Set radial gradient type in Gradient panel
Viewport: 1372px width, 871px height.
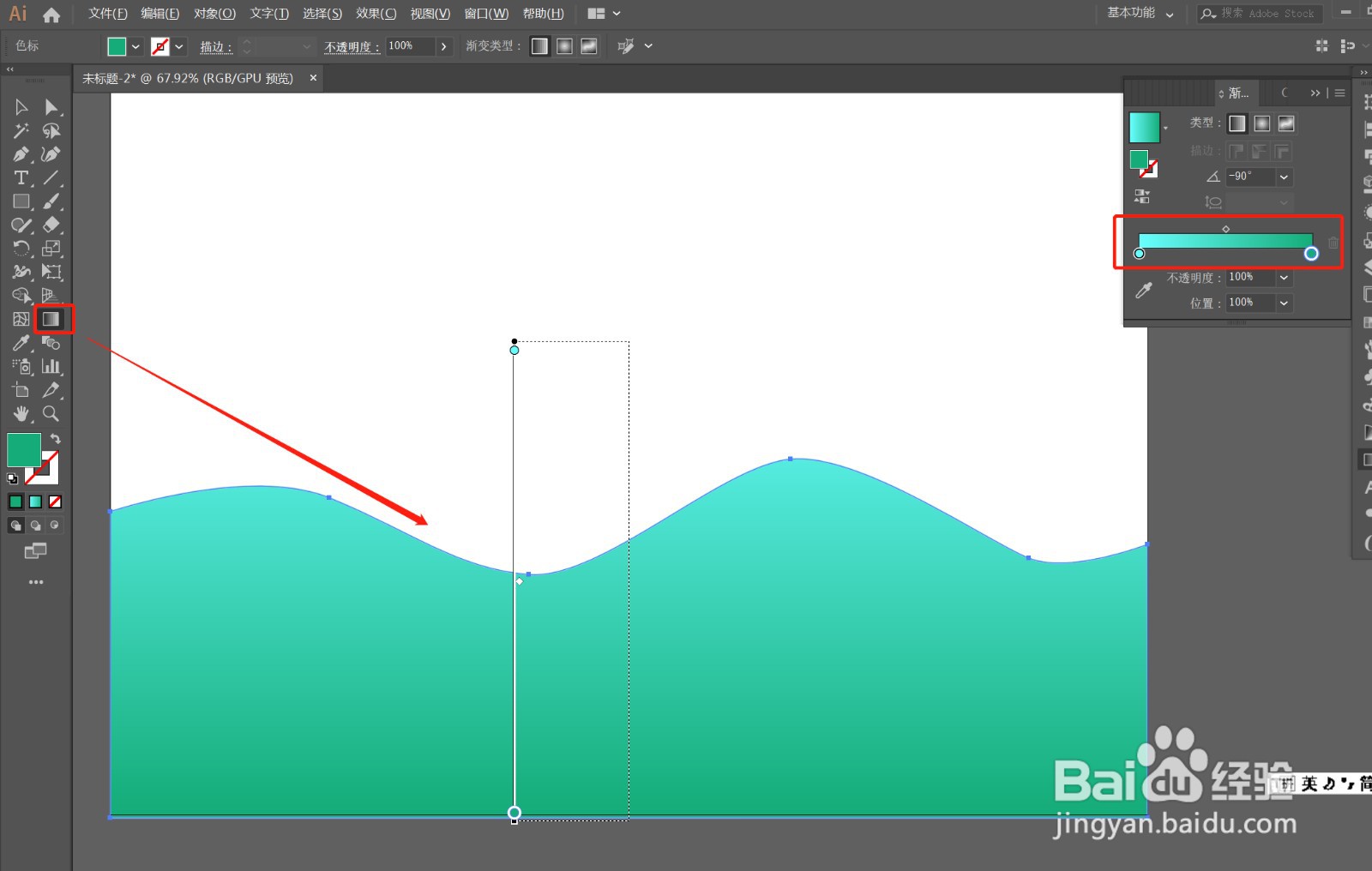pyautogui.click(x=1261, y=123)
